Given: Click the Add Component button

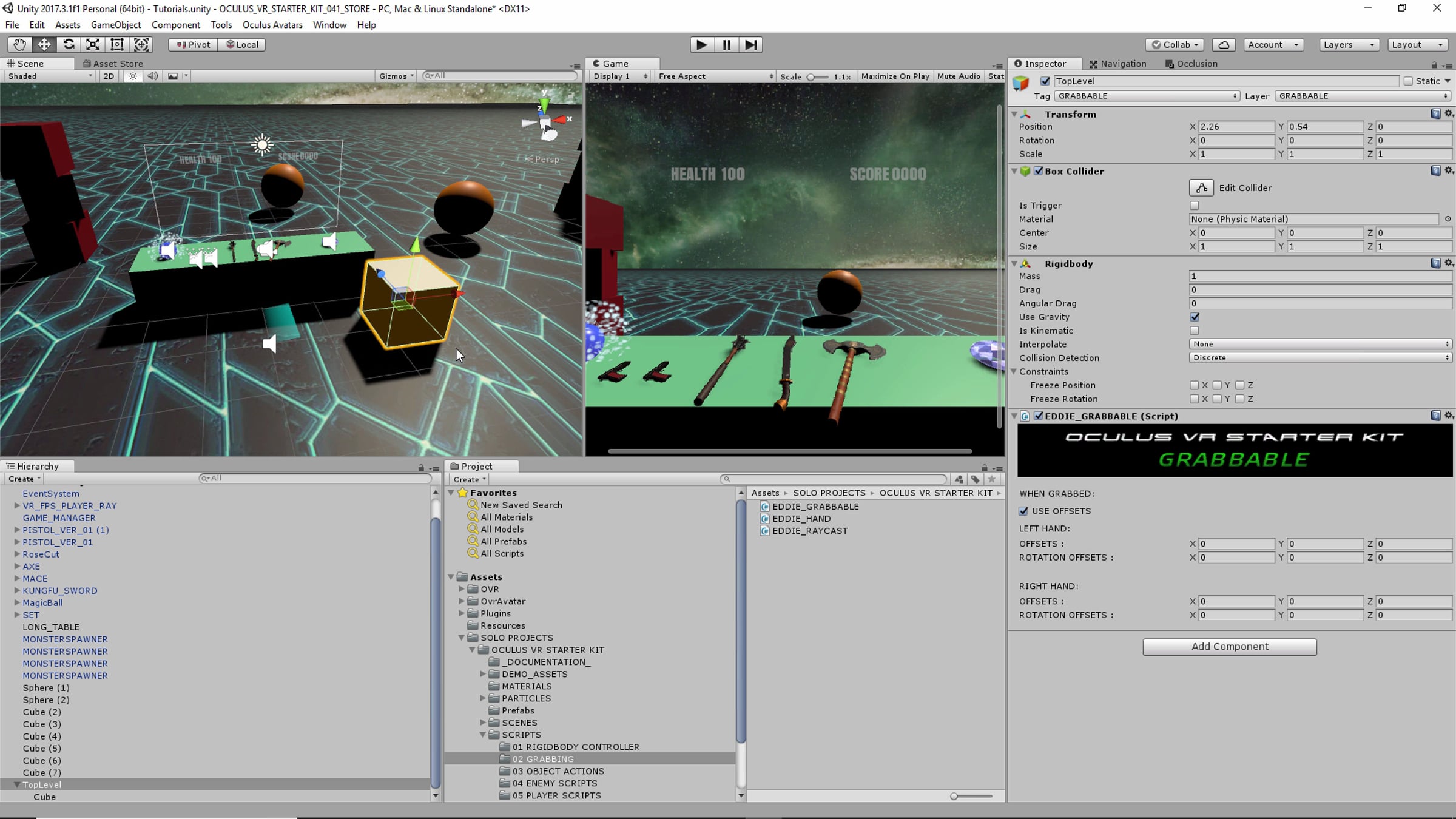Looking at the screenshot, I should [x=1229, y=647].
